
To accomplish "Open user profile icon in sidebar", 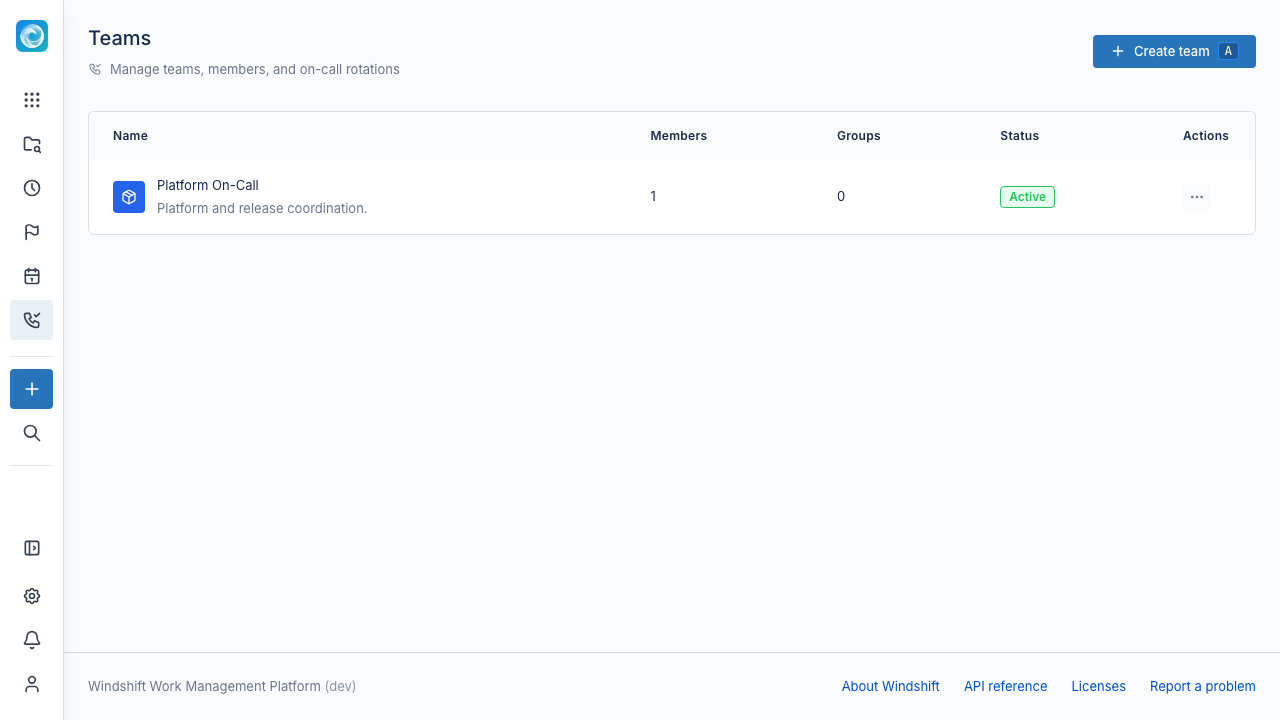I will (x=32, y=684).
